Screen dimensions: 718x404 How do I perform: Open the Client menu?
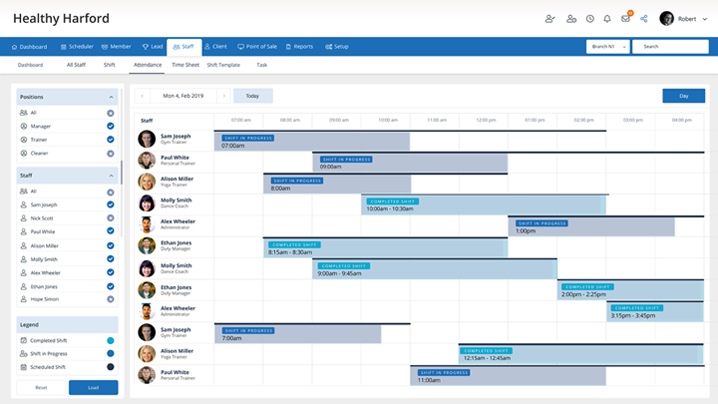click(x=216, y=47)
